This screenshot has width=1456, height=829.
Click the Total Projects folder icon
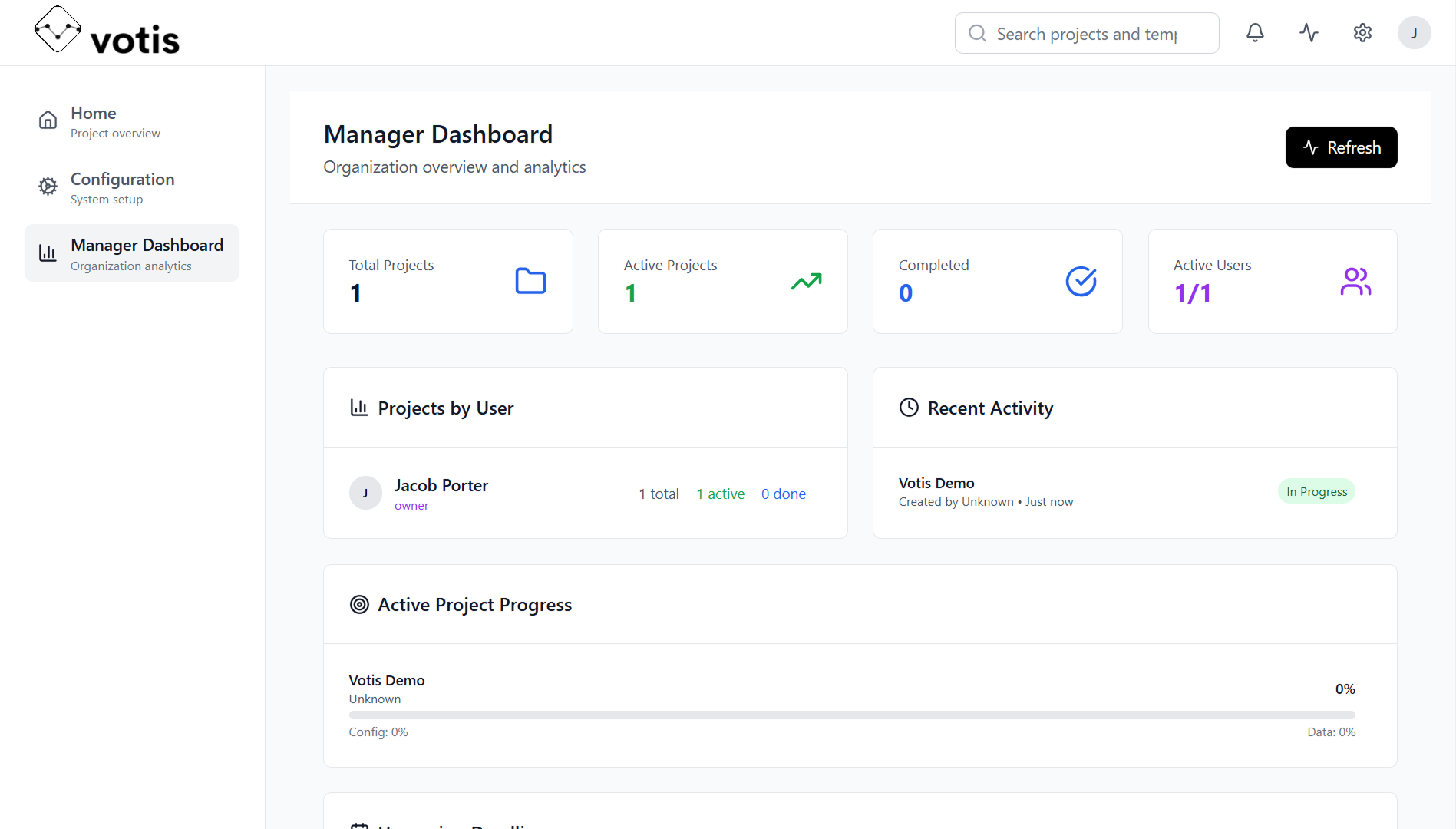click(530, 281)
